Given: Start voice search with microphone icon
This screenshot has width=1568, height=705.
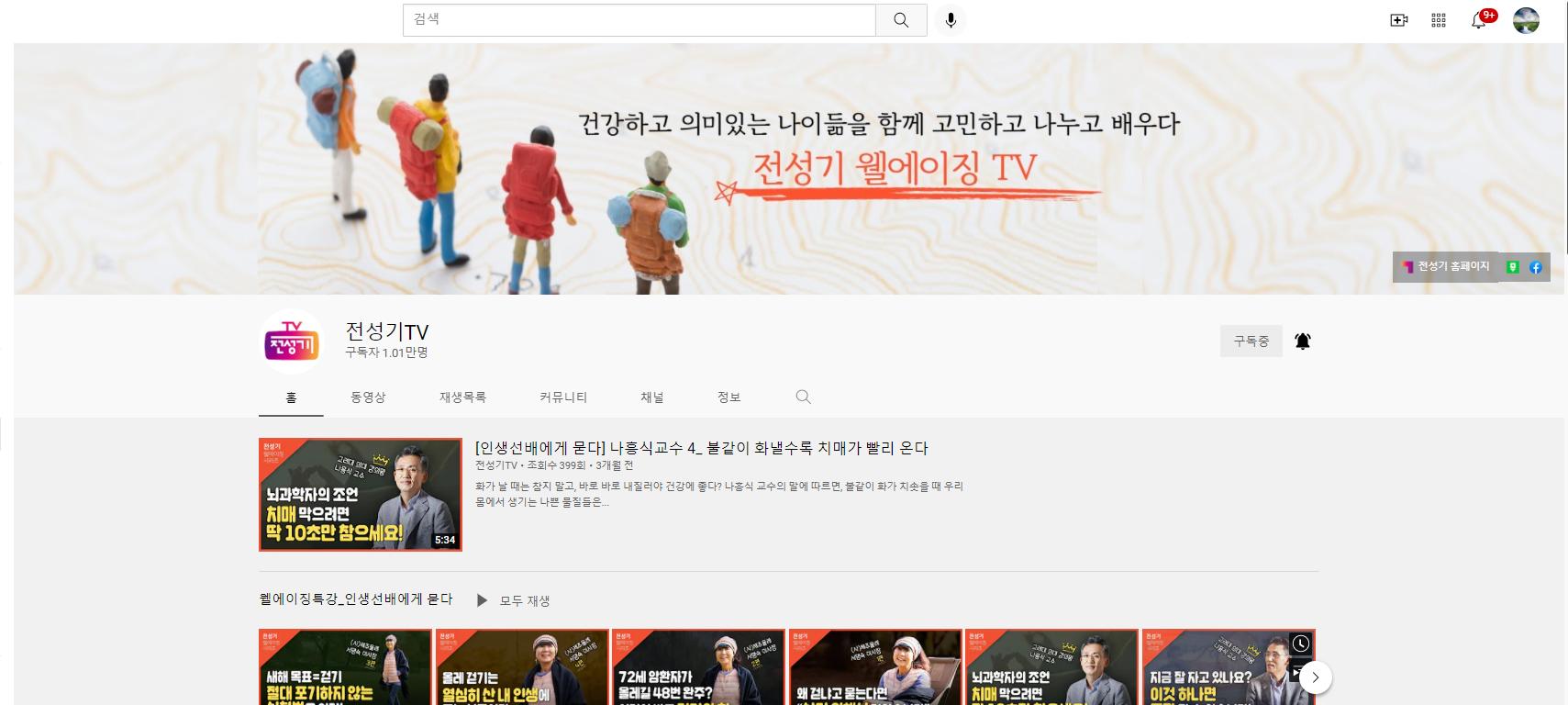Looking at the screenshot, I should [951, 20].
